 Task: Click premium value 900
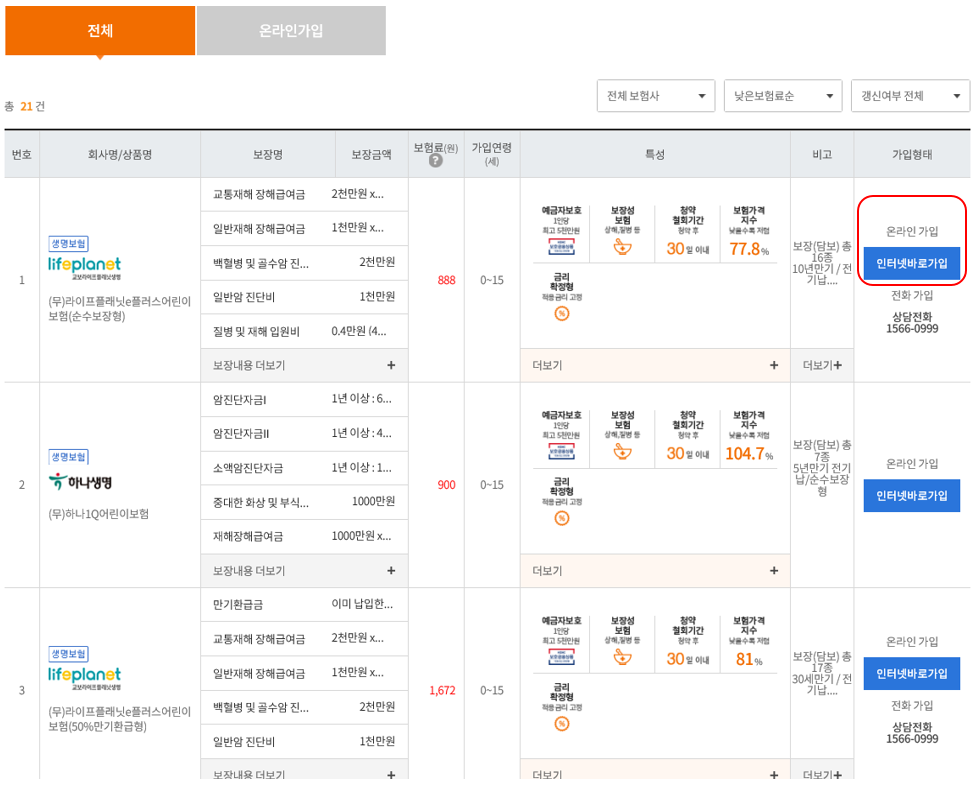pyautogui.click(x=446, y=485)
